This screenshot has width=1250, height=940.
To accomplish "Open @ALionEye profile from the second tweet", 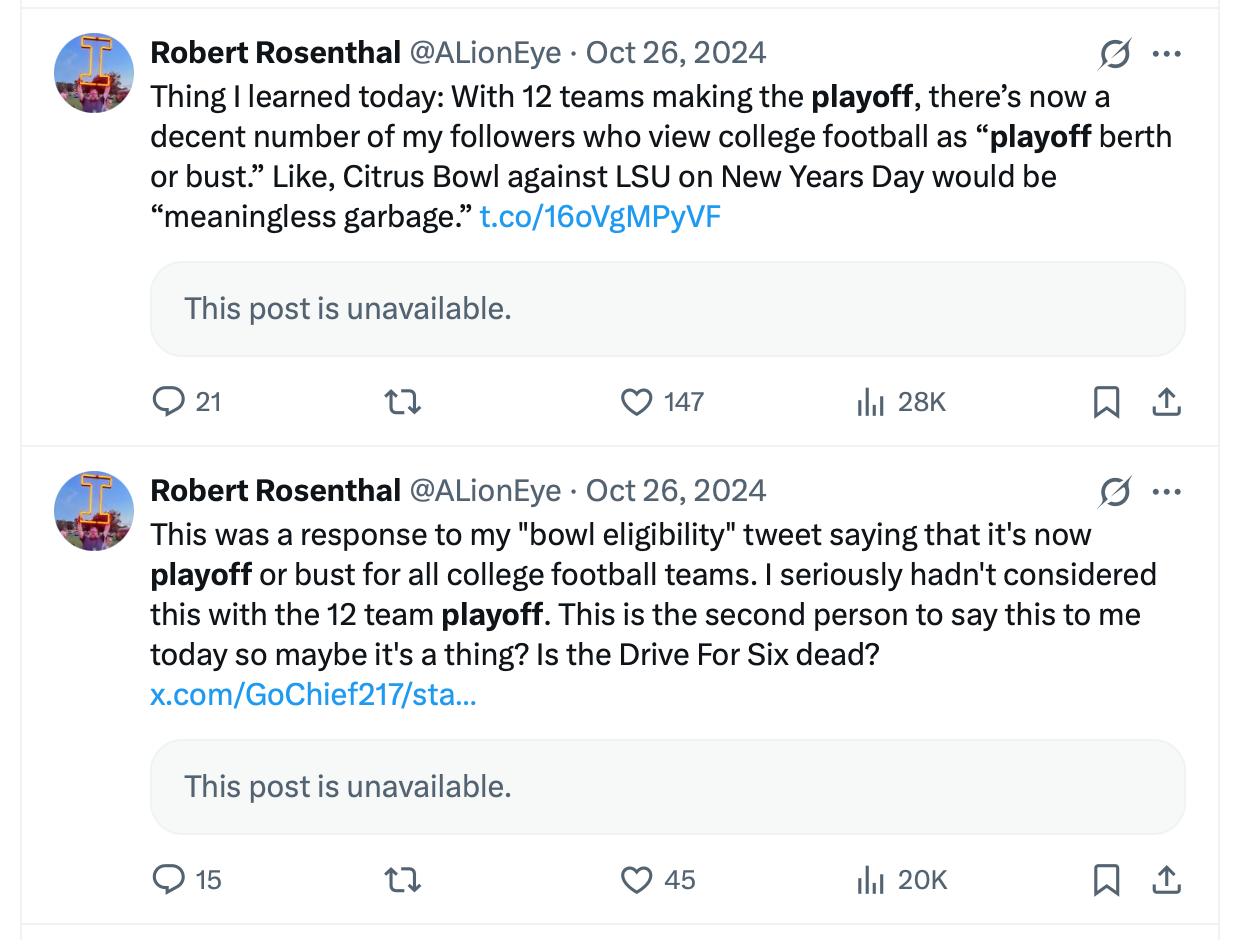I will coord(485,491).
